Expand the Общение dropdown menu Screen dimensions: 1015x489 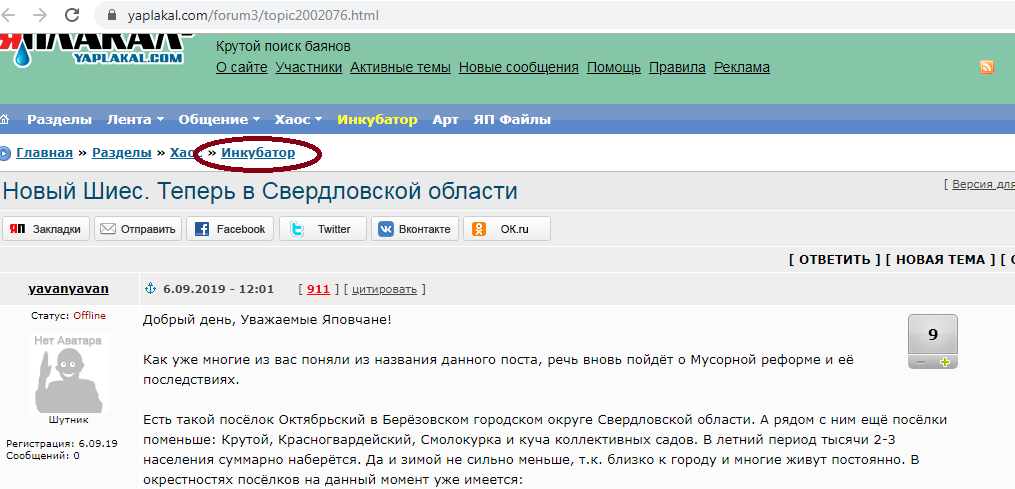pos(219,120)
